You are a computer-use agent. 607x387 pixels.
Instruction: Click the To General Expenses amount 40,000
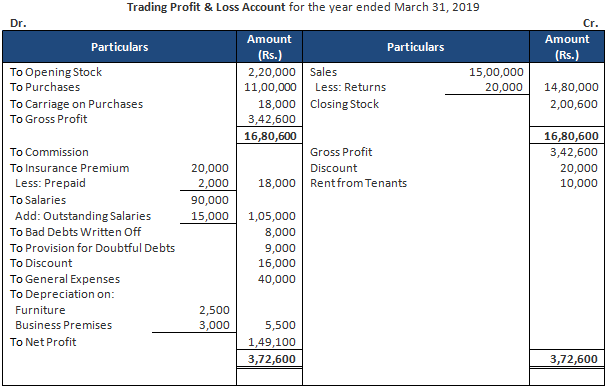tap(277, 279)
